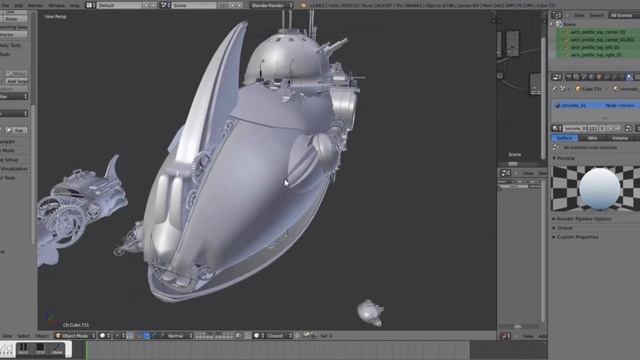Open the Add menu

(x=18, y=6)
